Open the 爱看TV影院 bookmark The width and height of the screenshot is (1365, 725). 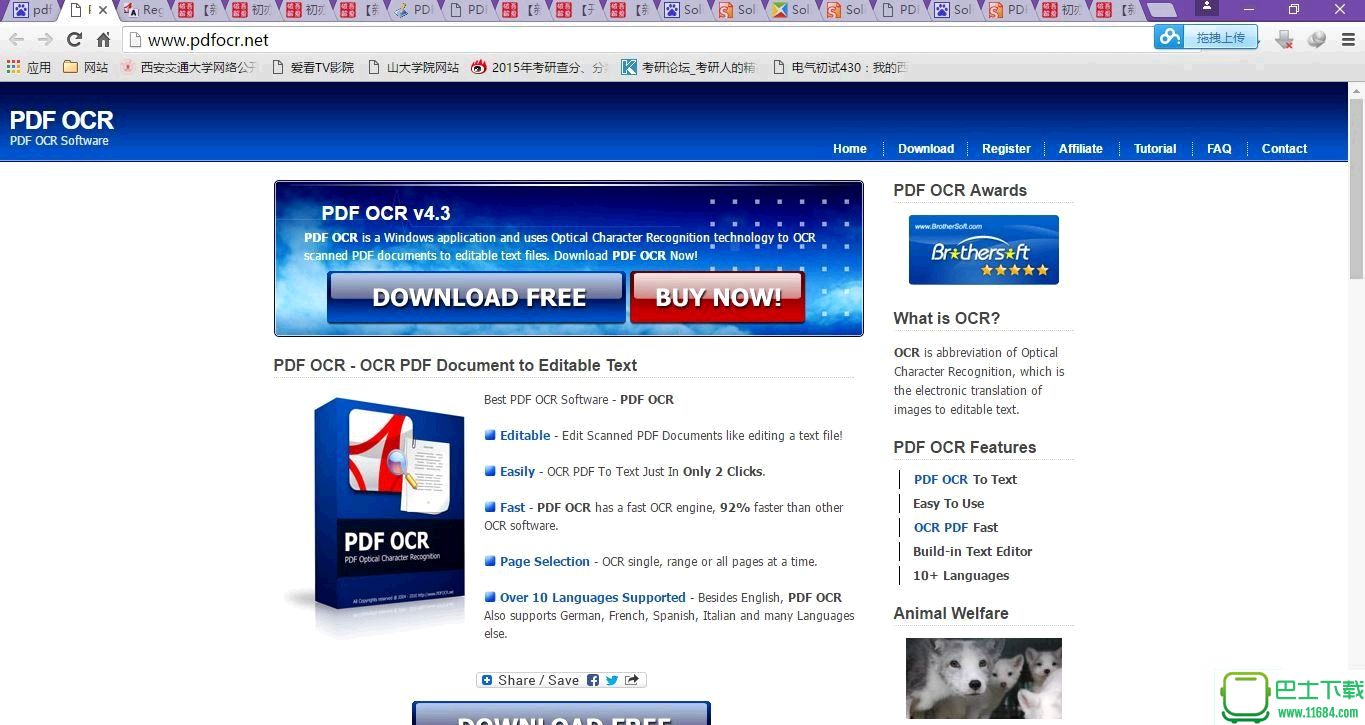313,68
